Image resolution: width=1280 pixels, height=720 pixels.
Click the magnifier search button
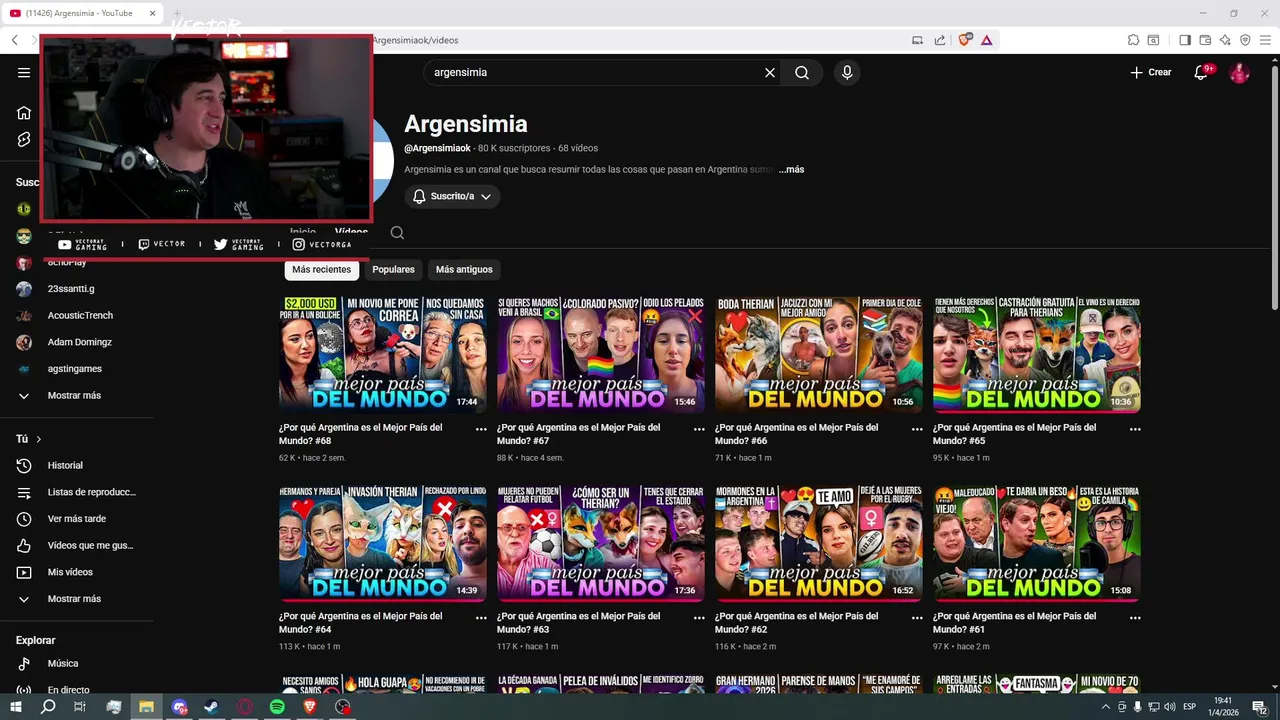[802, 73]
